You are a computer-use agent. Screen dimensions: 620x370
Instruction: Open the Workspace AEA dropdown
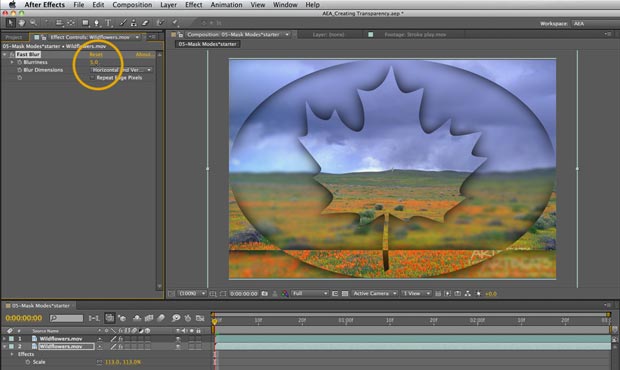pos(595,23)
